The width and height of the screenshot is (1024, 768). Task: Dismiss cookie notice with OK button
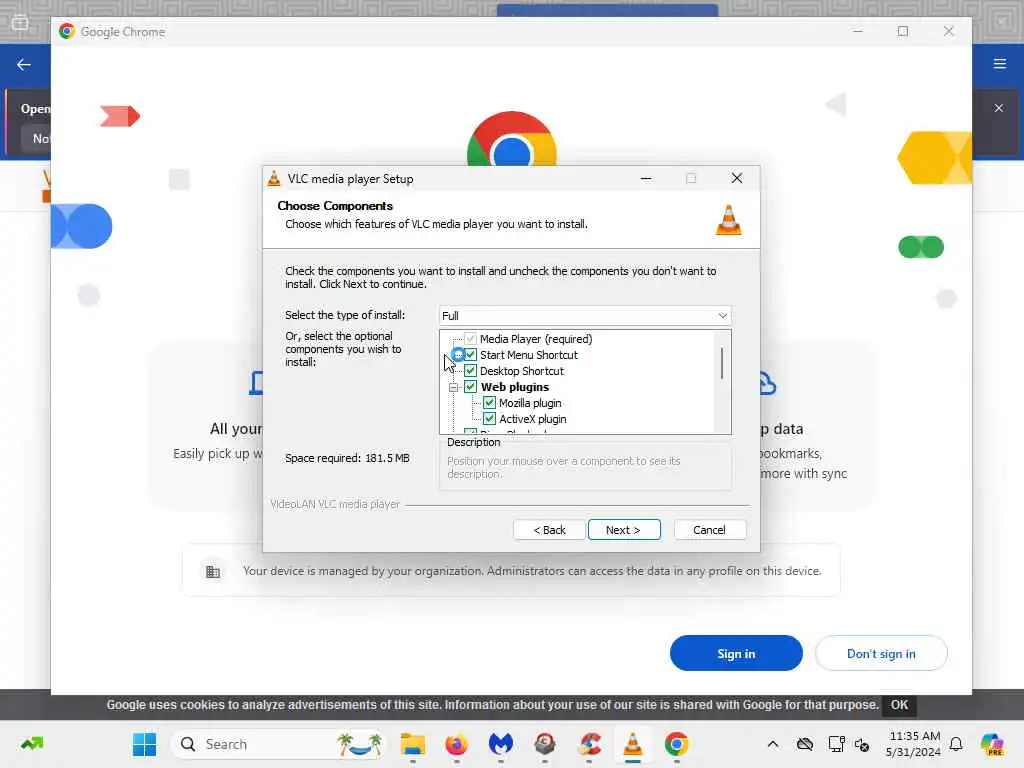click(x=899, y=705)
